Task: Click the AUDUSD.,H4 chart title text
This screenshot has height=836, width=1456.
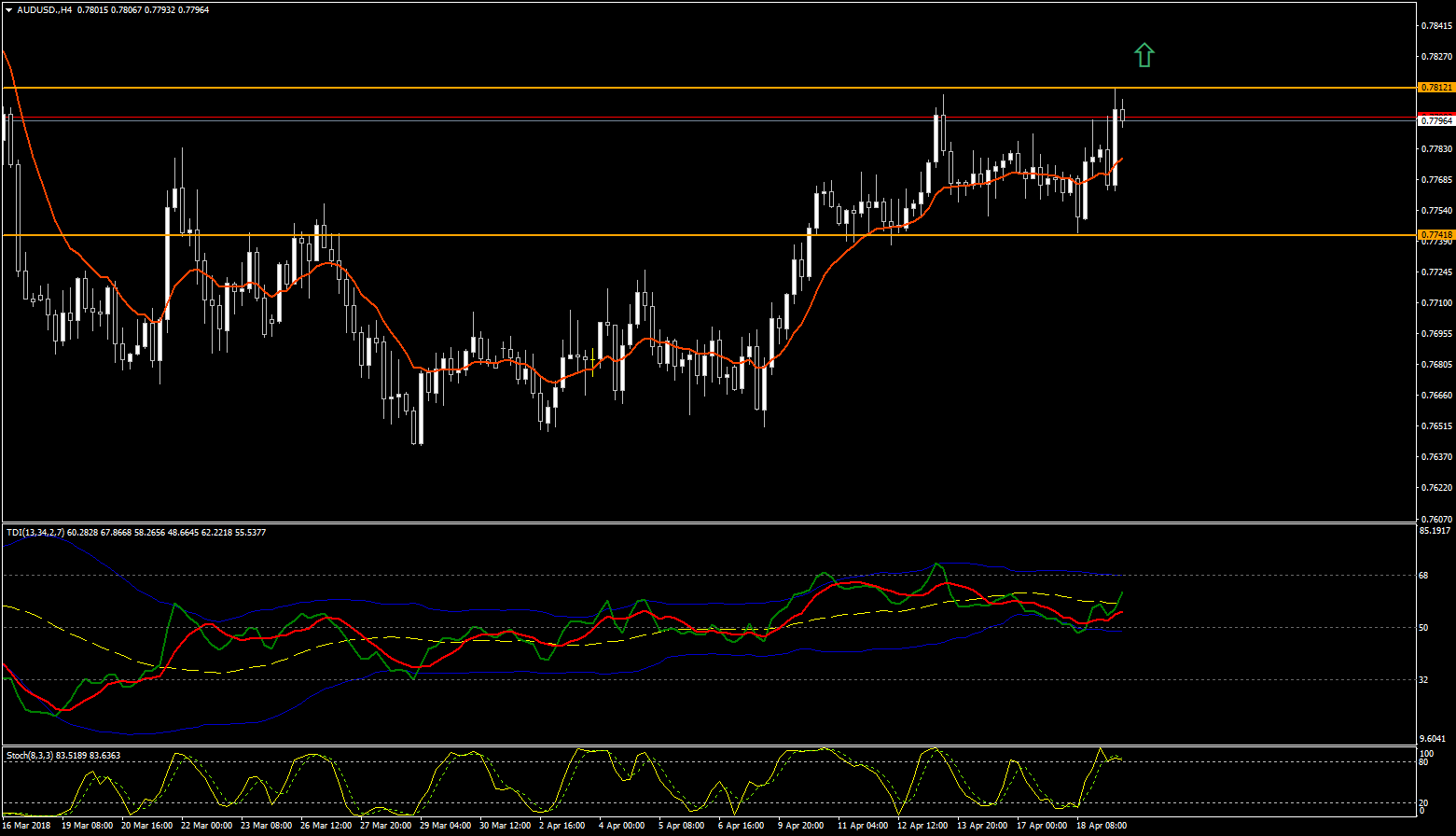Action: [45, 10]
